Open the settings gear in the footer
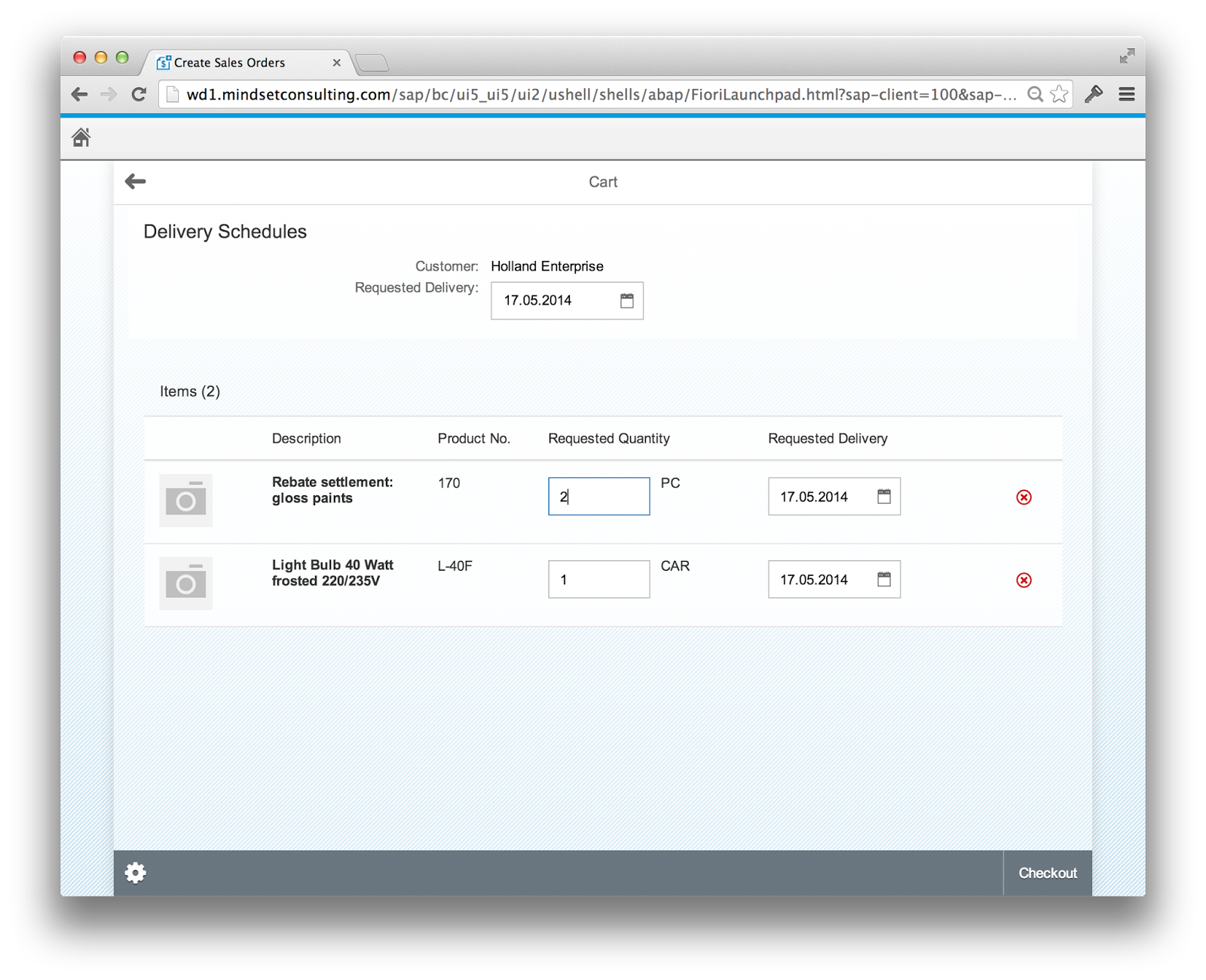This screenshot has width=1206, height=980. (x=136, y=872)
